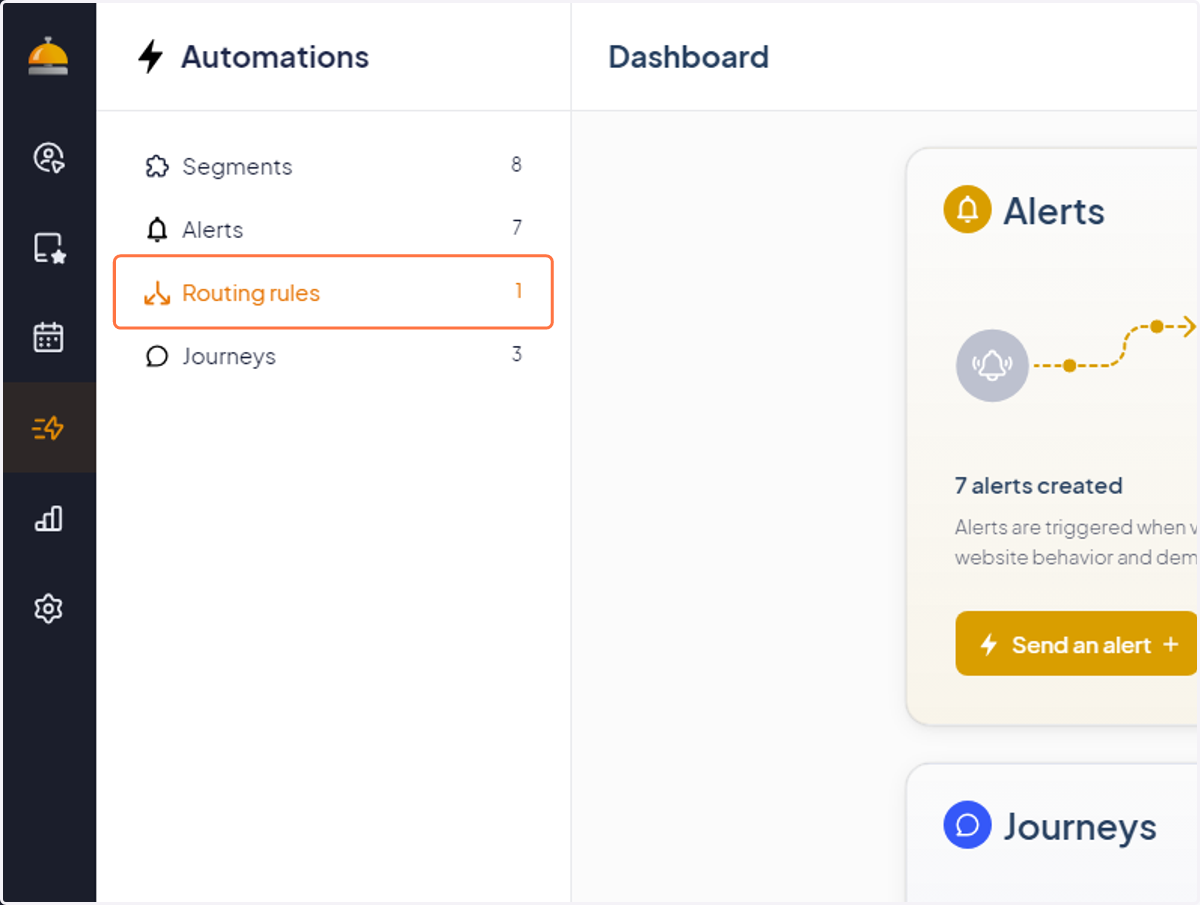This screenshot has height=905, width=1200.
Task: Click the Dashboard page title
Action: (689, 57)
